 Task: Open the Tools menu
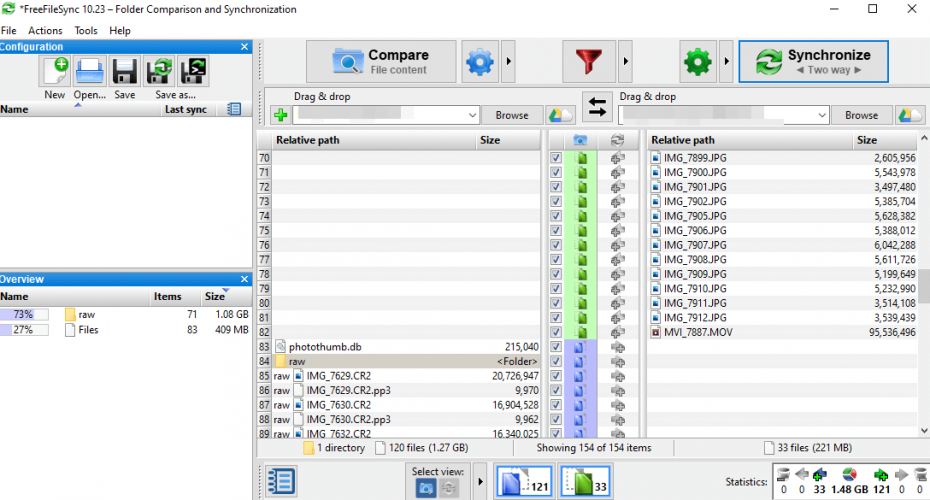85,31
